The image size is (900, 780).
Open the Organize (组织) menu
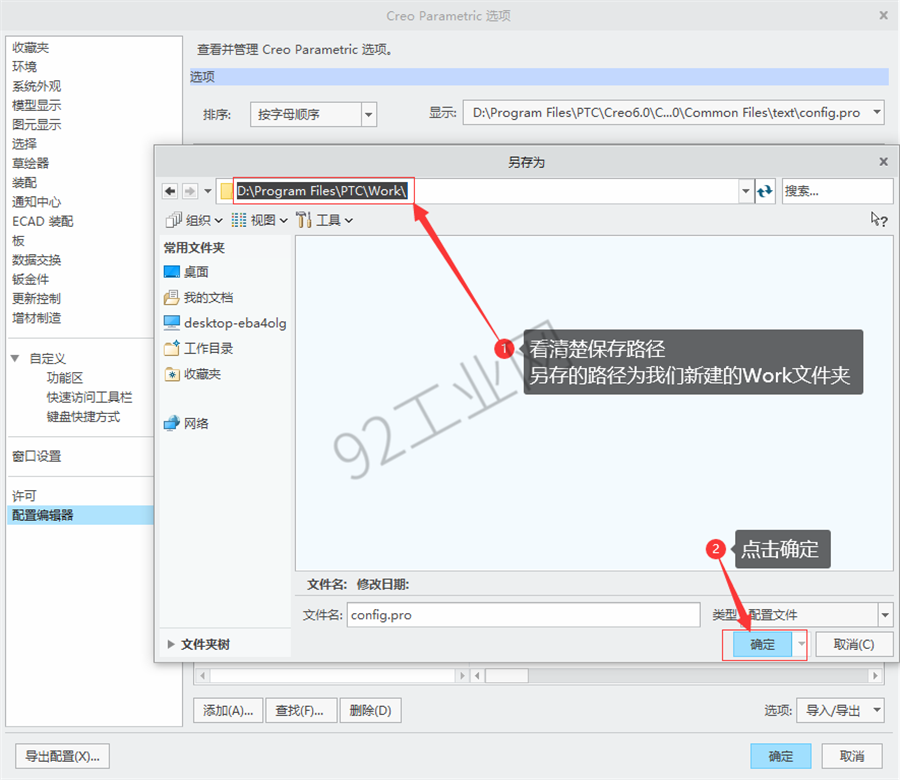coord(194,220)
